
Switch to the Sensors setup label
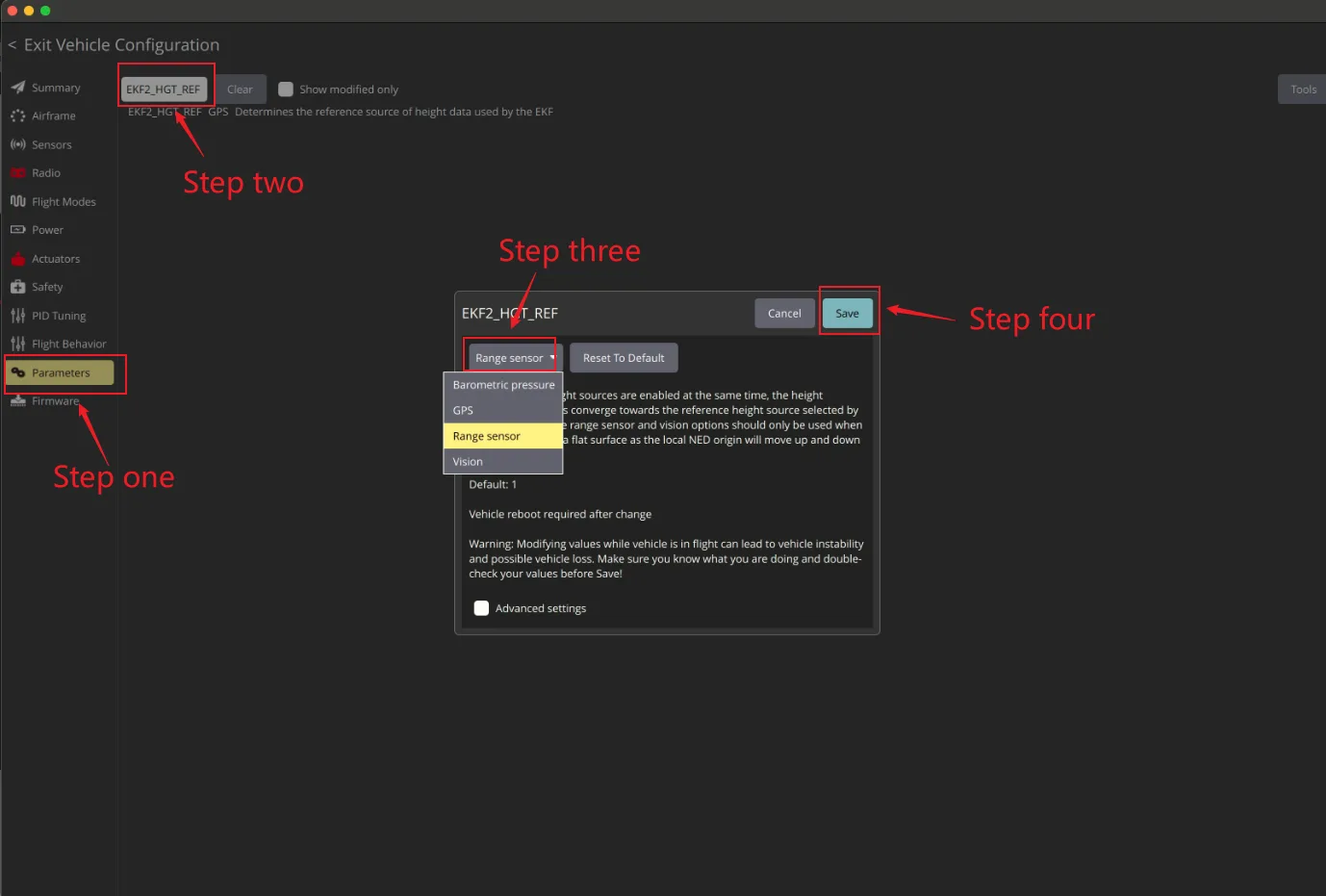pos(52,144)
